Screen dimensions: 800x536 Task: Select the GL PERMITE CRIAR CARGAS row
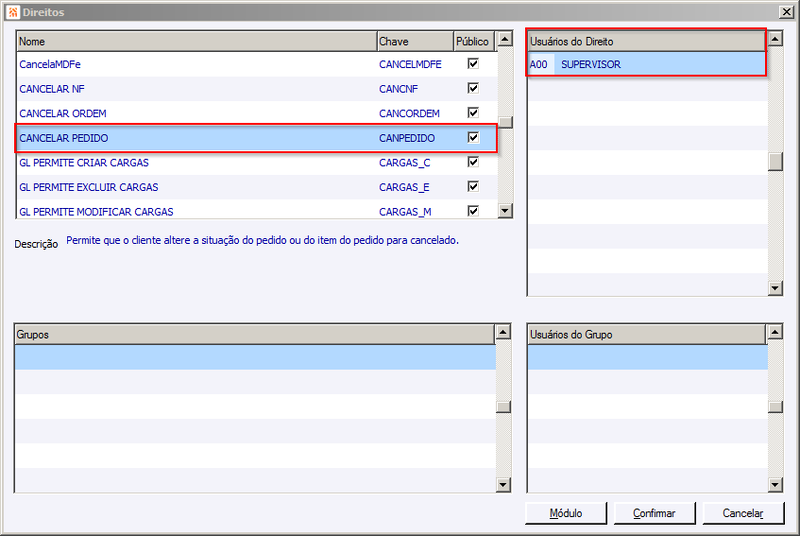point(257,163)
